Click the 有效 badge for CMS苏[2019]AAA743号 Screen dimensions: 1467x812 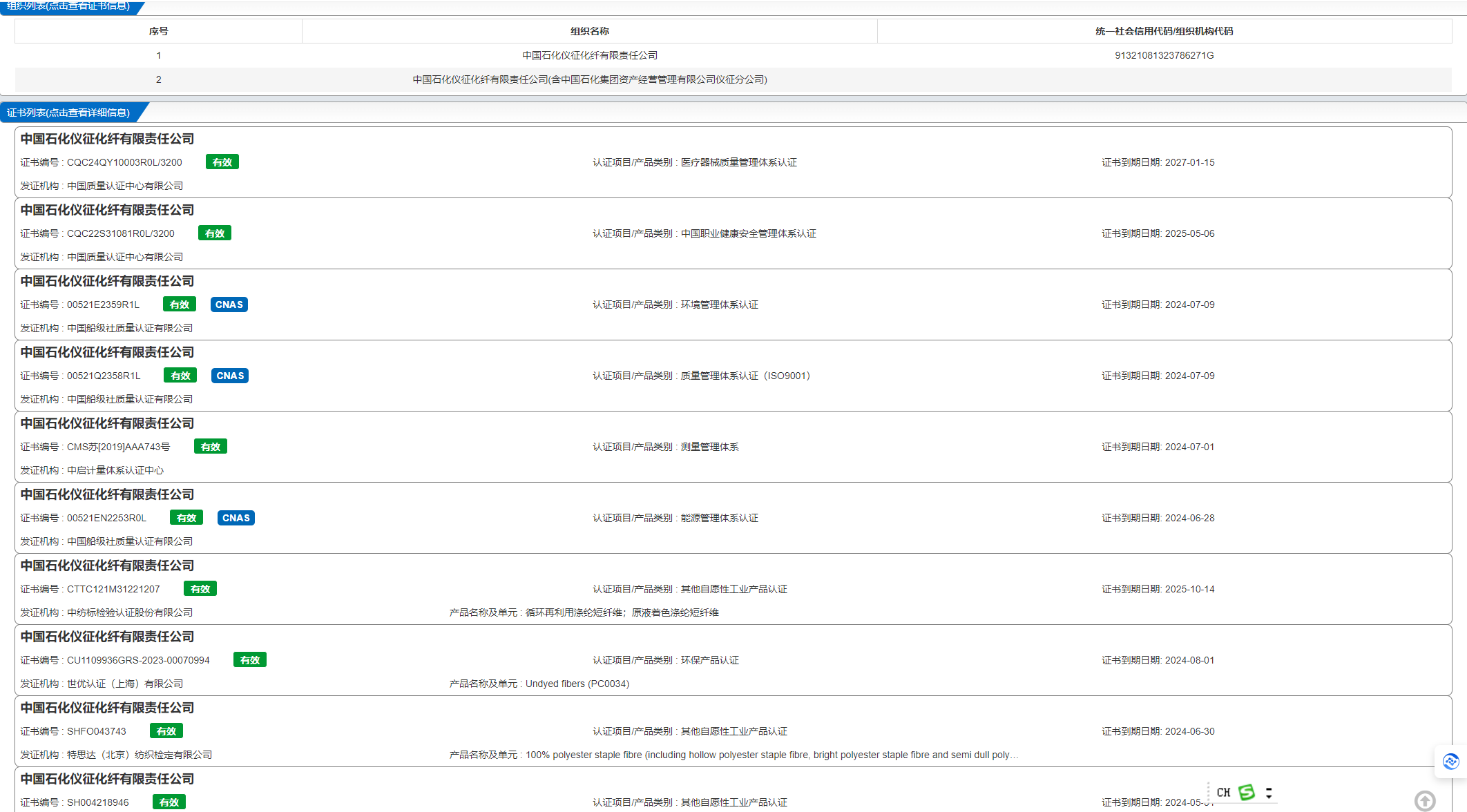211,447
